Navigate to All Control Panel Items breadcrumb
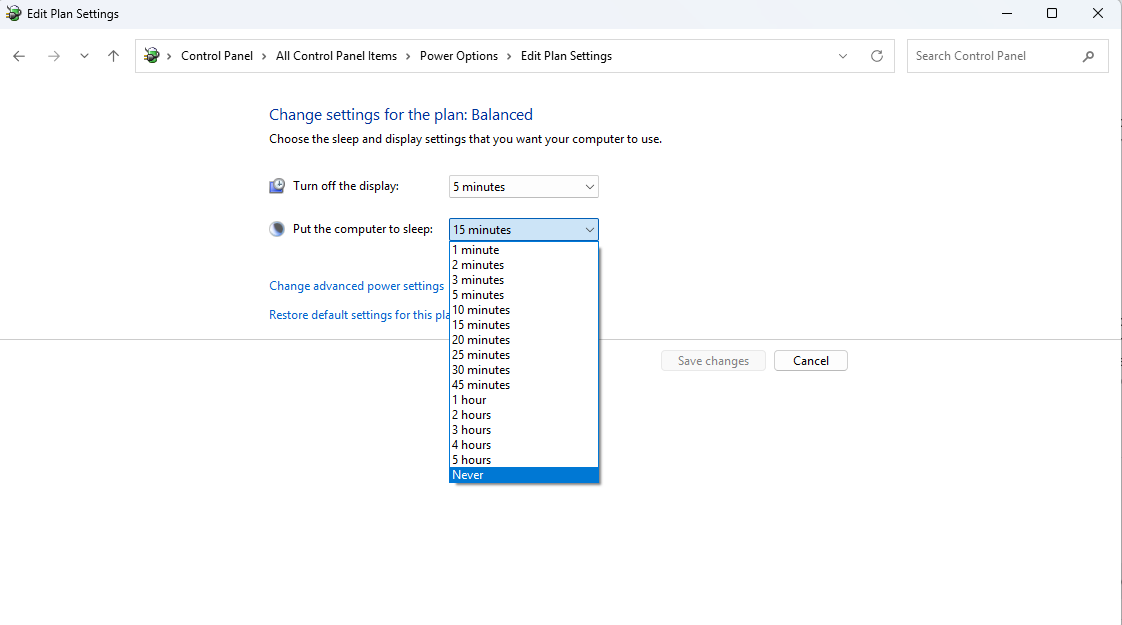 tap(336, 56)
